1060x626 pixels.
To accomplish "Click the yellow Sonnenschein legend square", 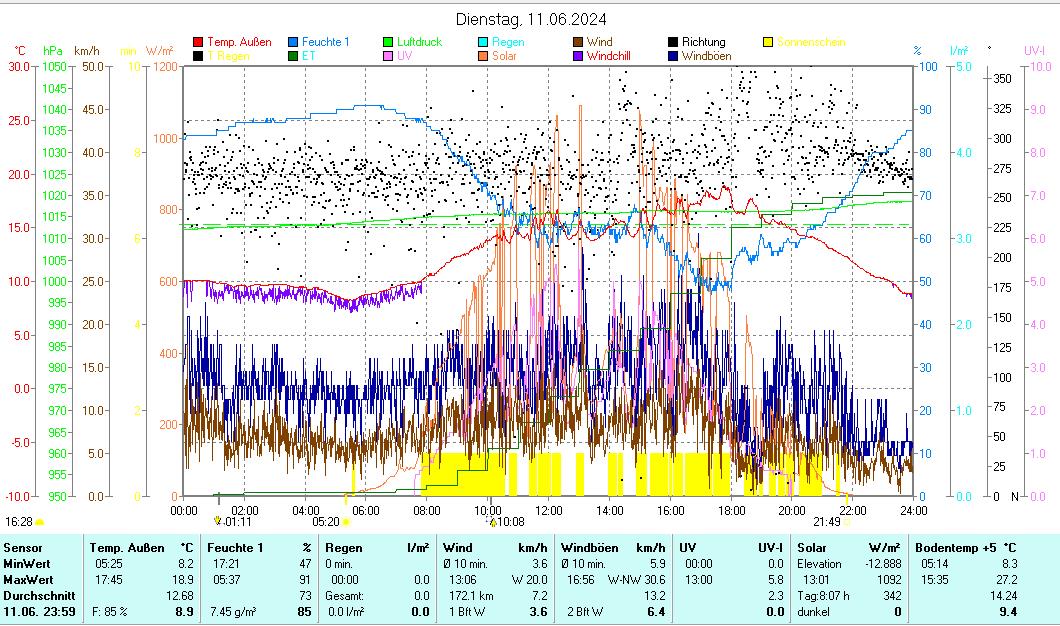I will (768, 43).
